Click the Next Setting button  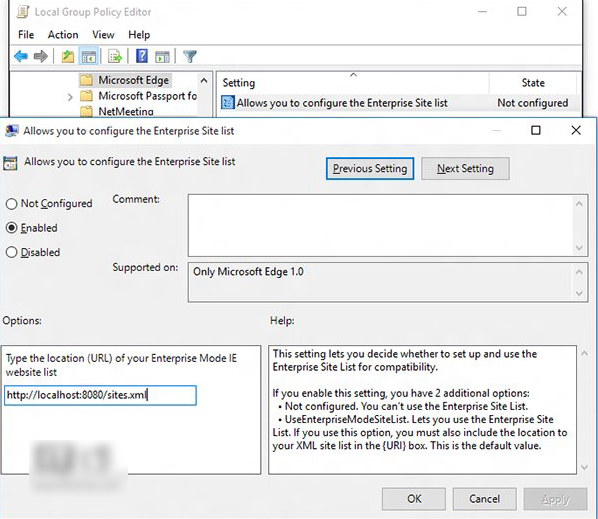(x=465, y=169)
